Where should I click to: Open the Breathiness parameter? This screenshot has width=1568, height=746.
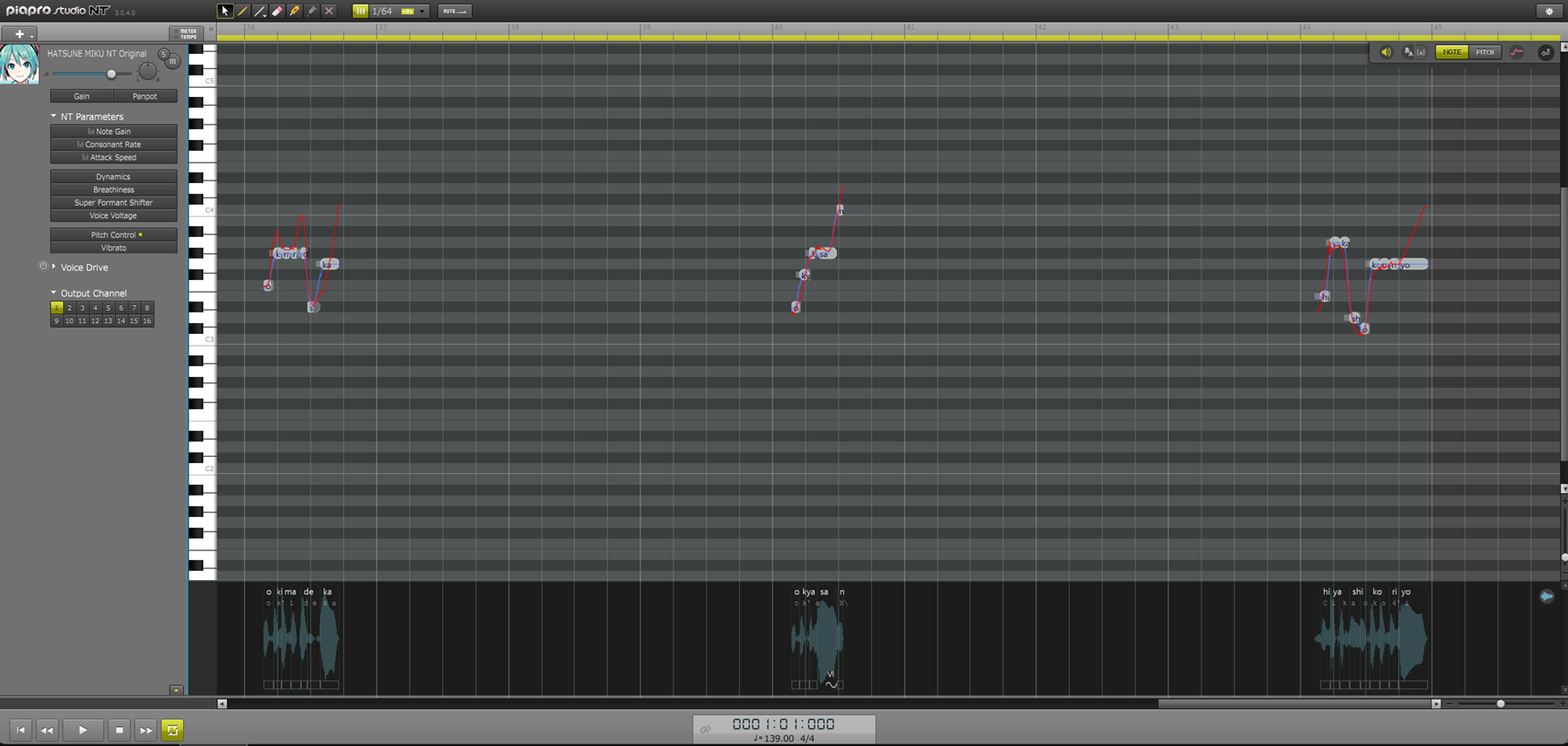[113, 189]
